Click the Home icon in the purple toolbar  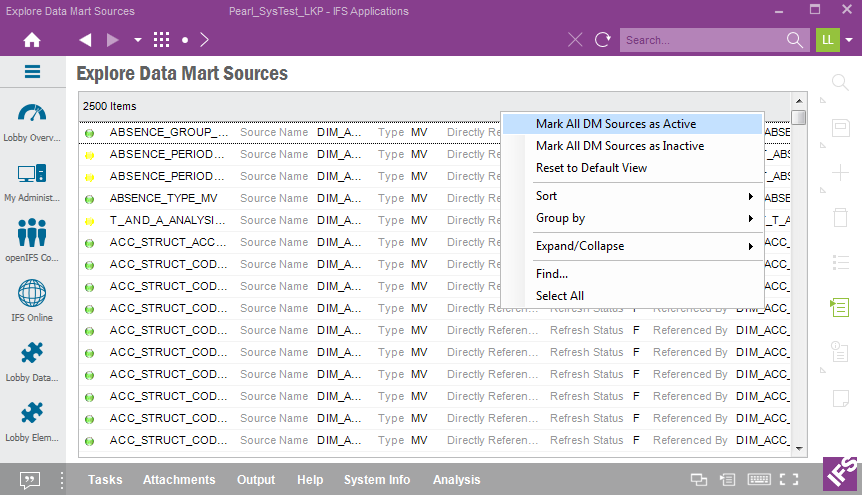[x=32, y=40]
